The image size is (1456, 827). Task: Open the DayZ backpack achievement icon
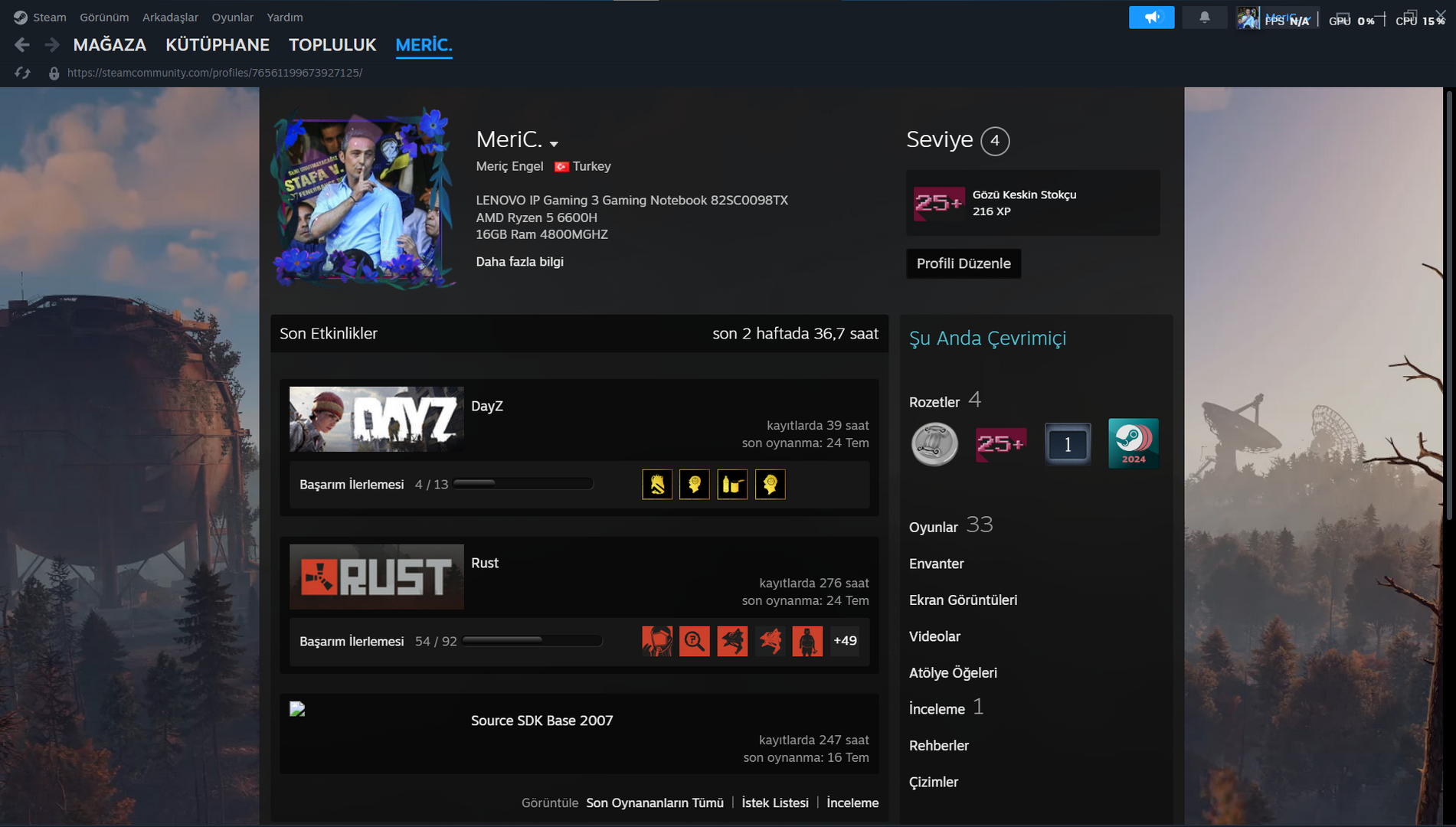point(657,484)
